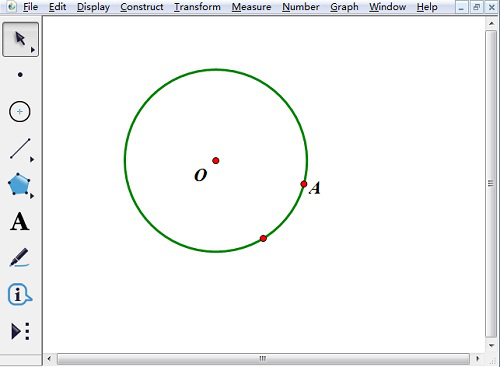
Task: Click the center point O
Action: click(216, 161)
